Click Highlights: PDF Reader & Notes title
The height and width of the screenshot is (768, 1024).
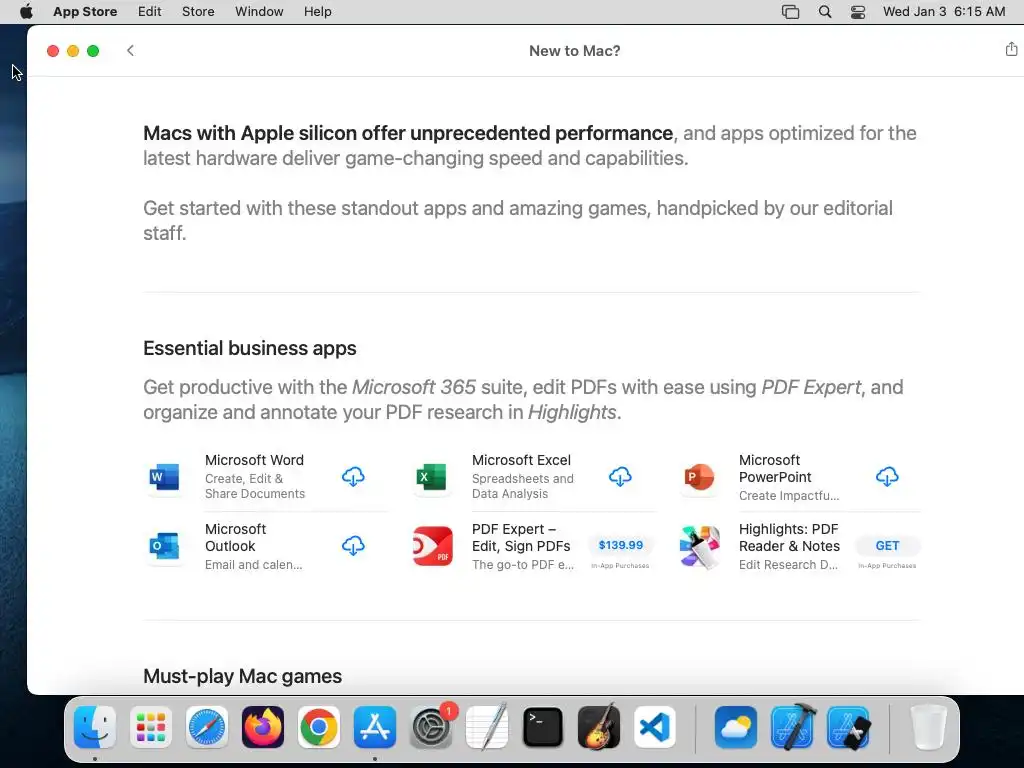click(789, 537)
